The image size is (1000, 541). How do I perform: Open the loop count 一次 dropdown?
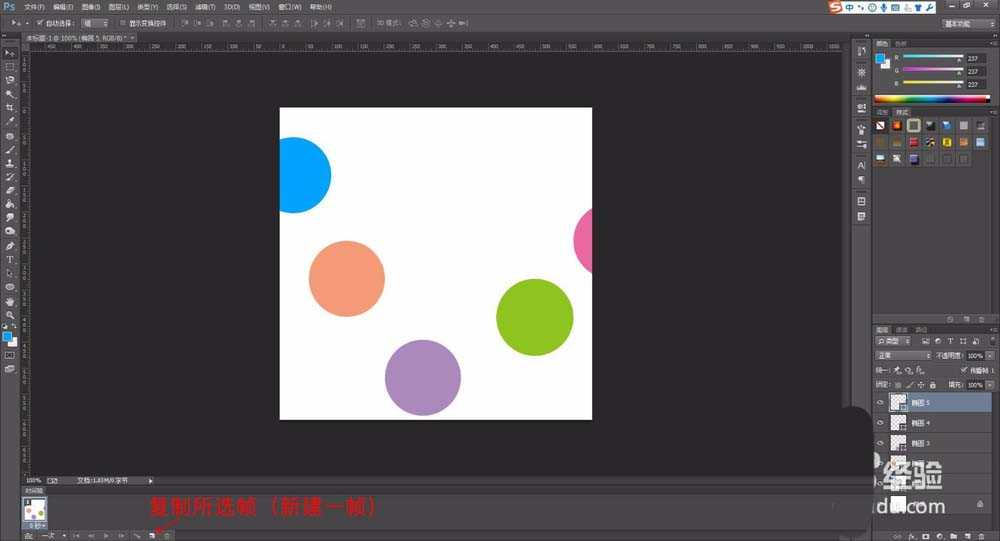click(48, 536)
